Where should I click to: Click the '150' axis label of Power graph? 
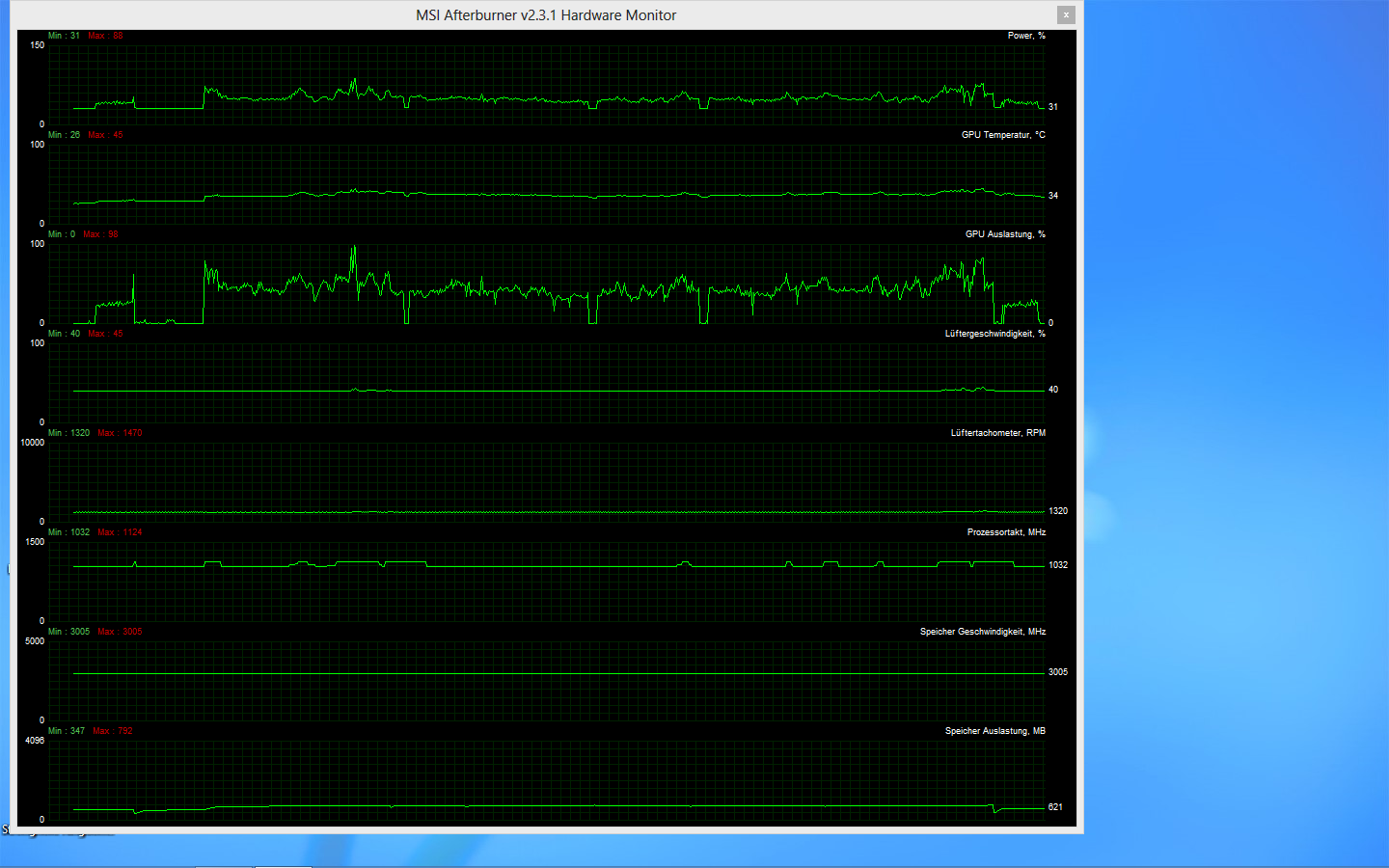click(x=37, y=45)
